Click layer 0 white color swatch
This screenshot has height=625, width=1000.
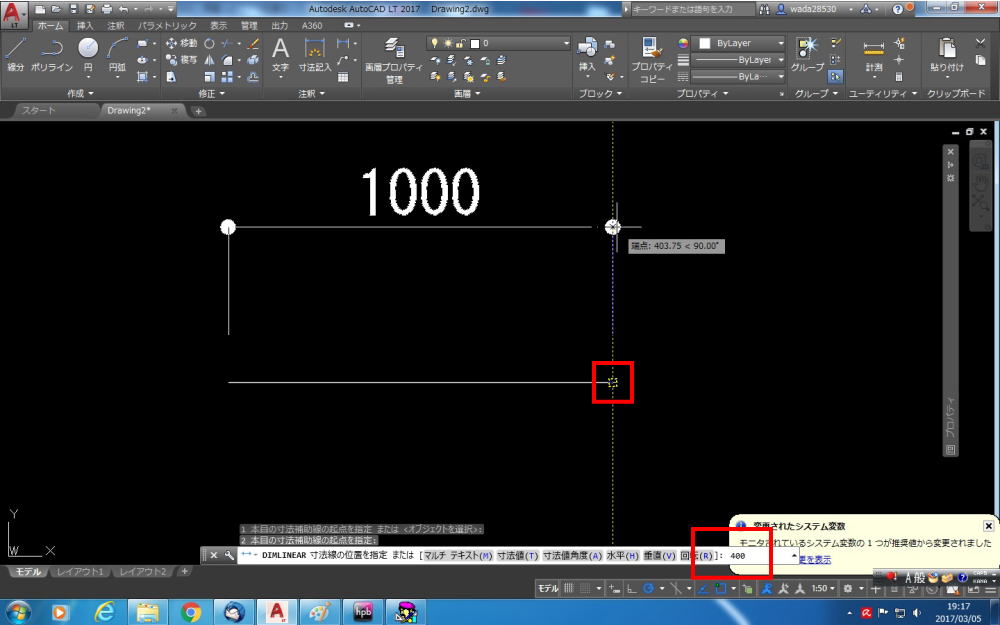pyautogui.click(x=474, y=43)
